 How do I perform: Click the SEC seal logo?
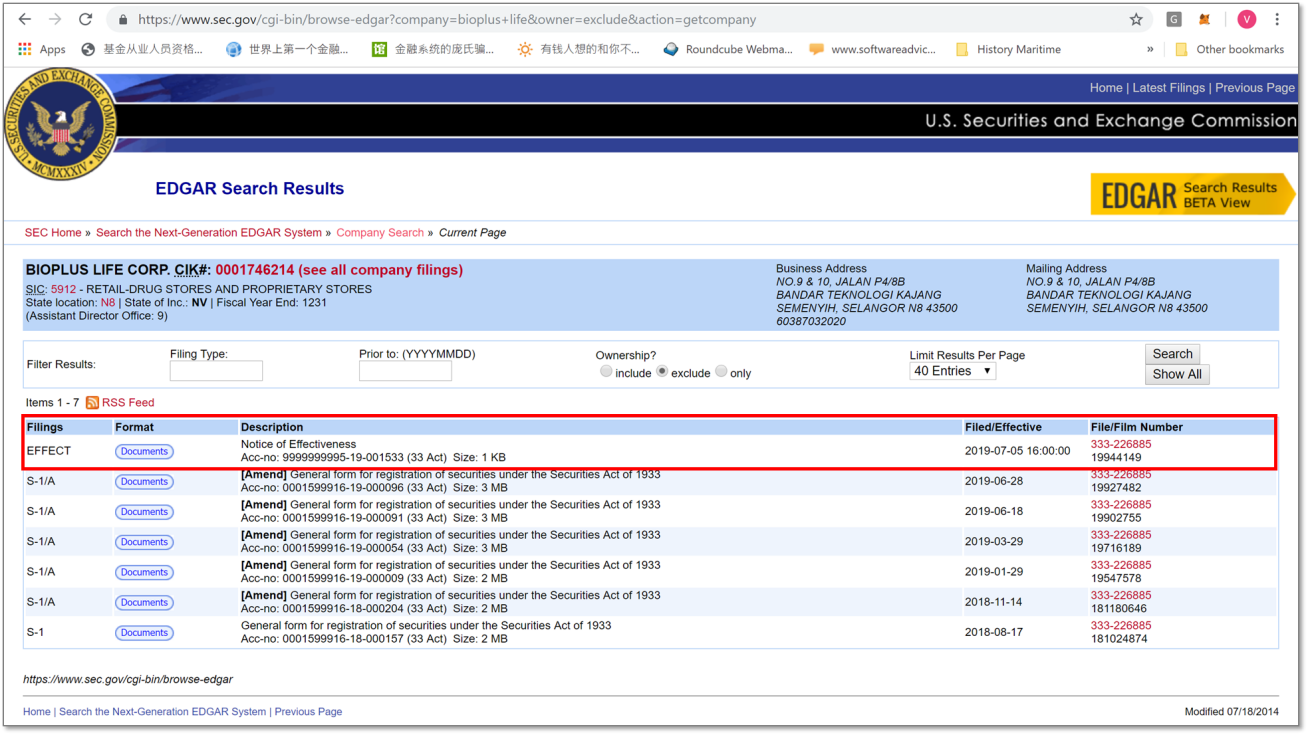click(62, 125)
